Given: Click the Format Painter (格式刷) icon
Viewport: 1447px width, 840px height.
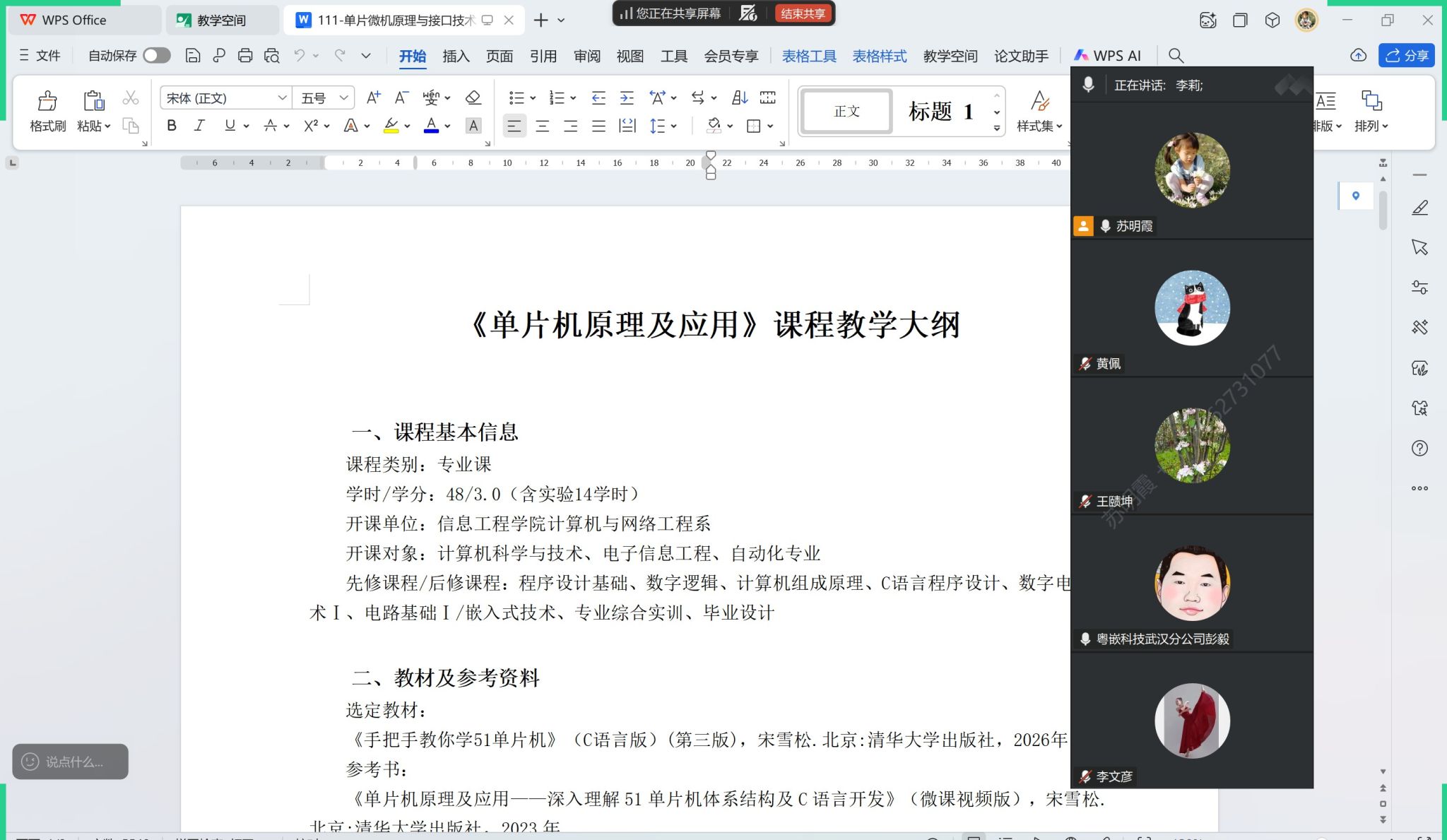Looking at the screenshot, I should tap(47, 102).
